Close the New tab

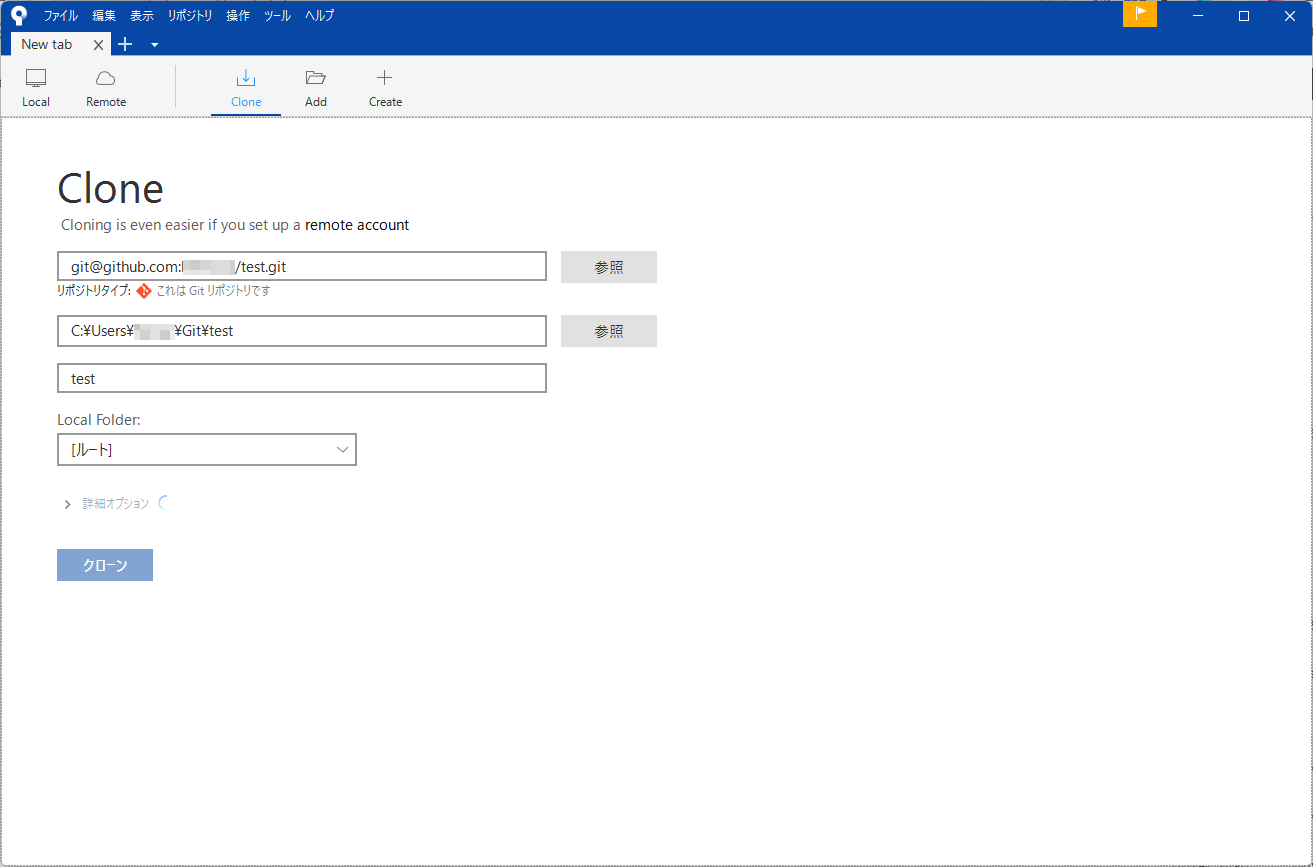coord(98,45)
